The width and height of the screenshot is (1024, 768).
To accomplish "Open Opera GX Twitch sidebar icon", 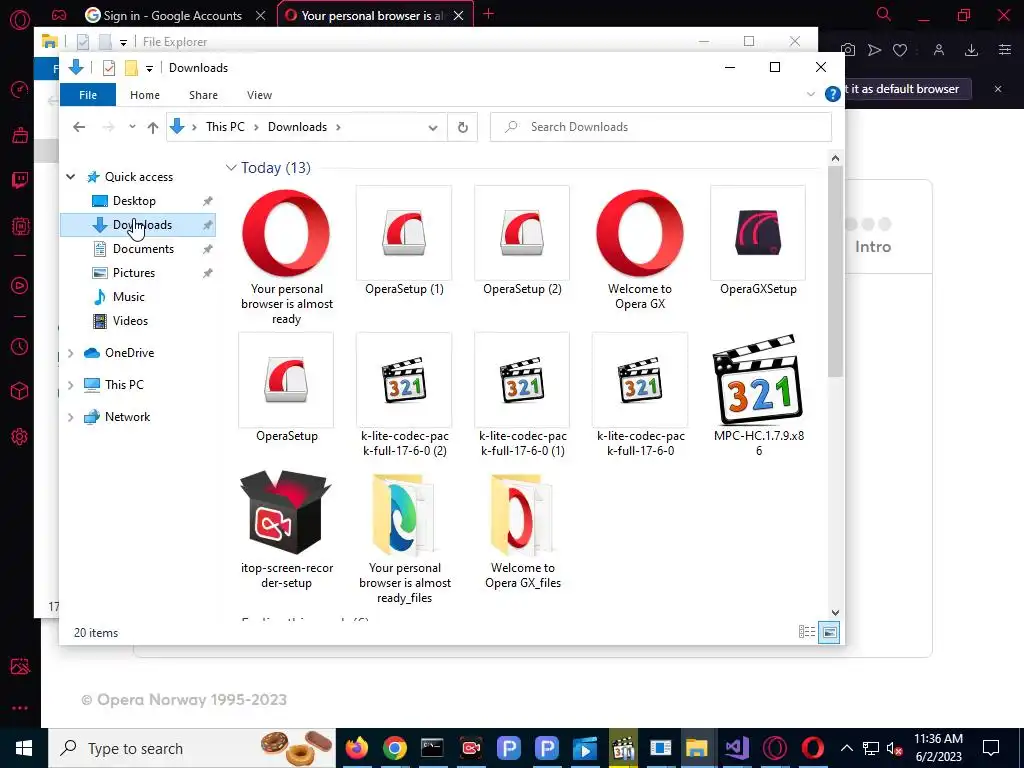I will click(x=20, y=180).
